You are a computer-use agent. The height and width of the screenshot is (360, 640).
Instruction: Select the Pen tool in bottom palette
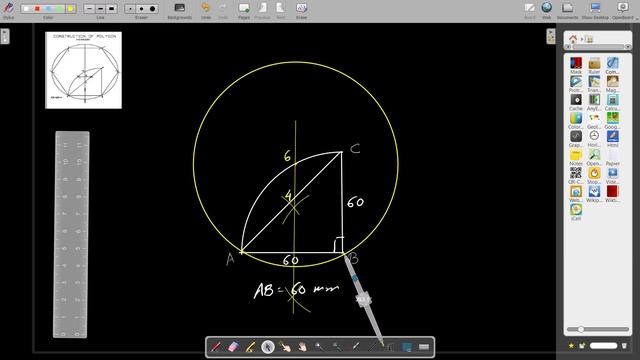pyautogui.click(x=216, y=347)
